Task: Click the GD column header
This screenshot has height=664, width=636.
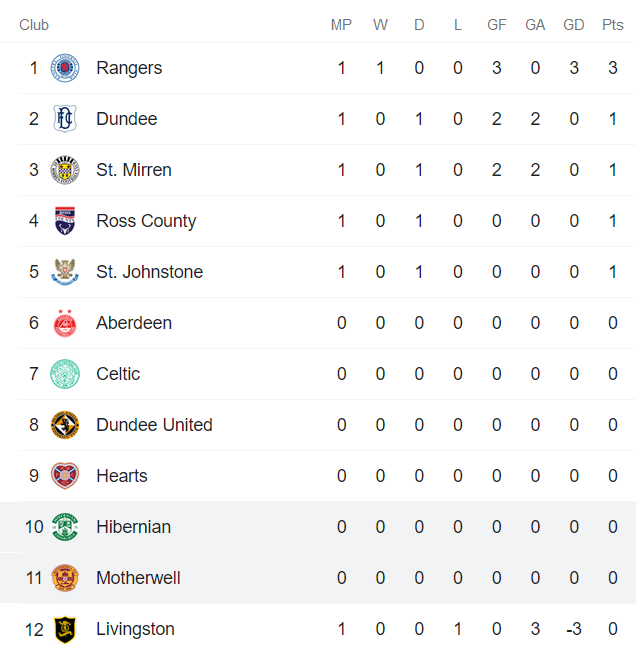Action: click(x=574, y=25)
